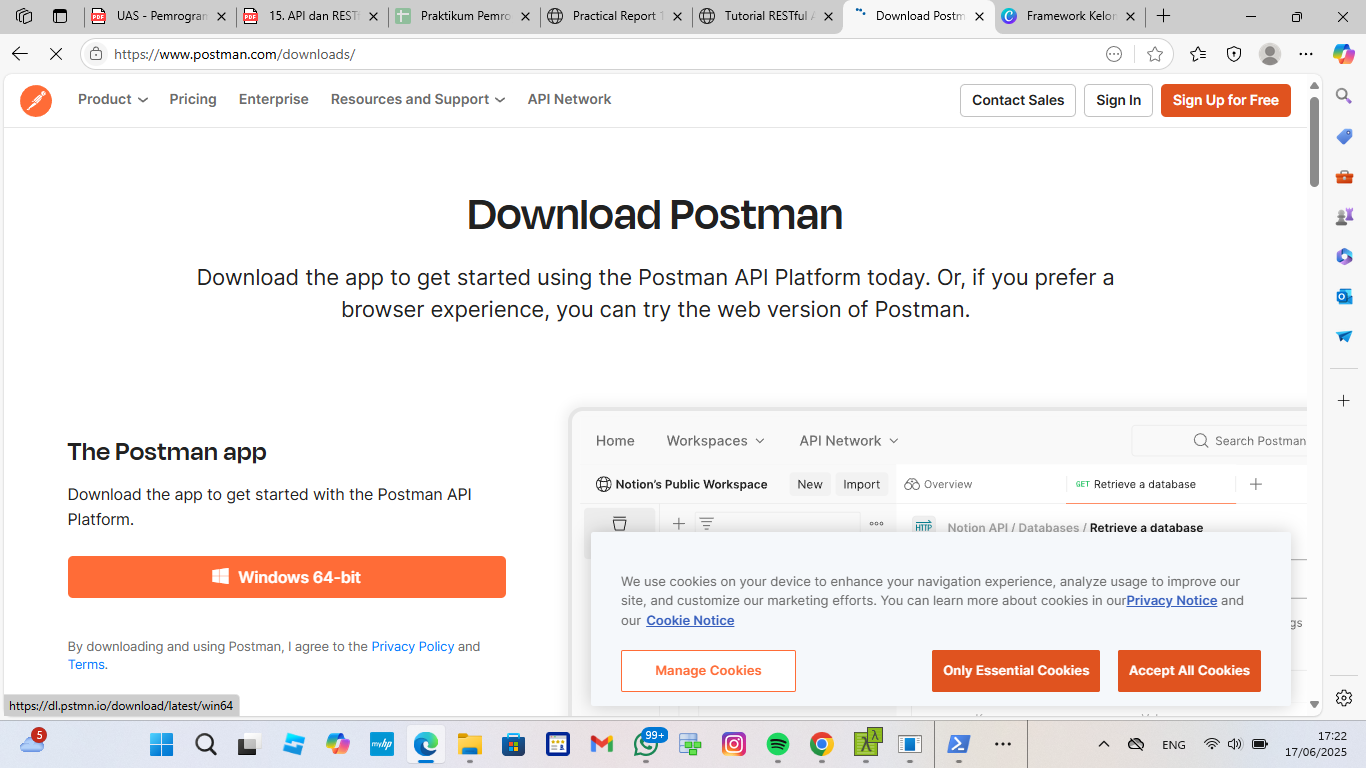
Task: Add page to favorites with star icon
Action: pyautogui.click(x=1155, y=54)
